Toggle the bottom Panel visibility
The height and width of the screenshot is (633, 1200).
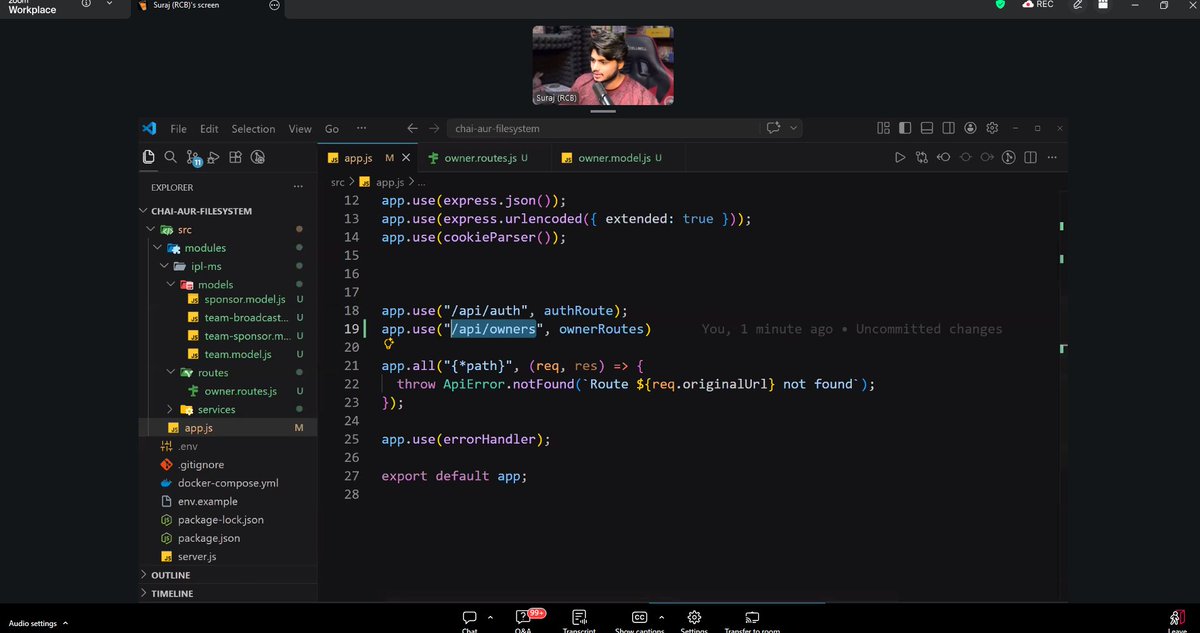[x=927, y=128]
